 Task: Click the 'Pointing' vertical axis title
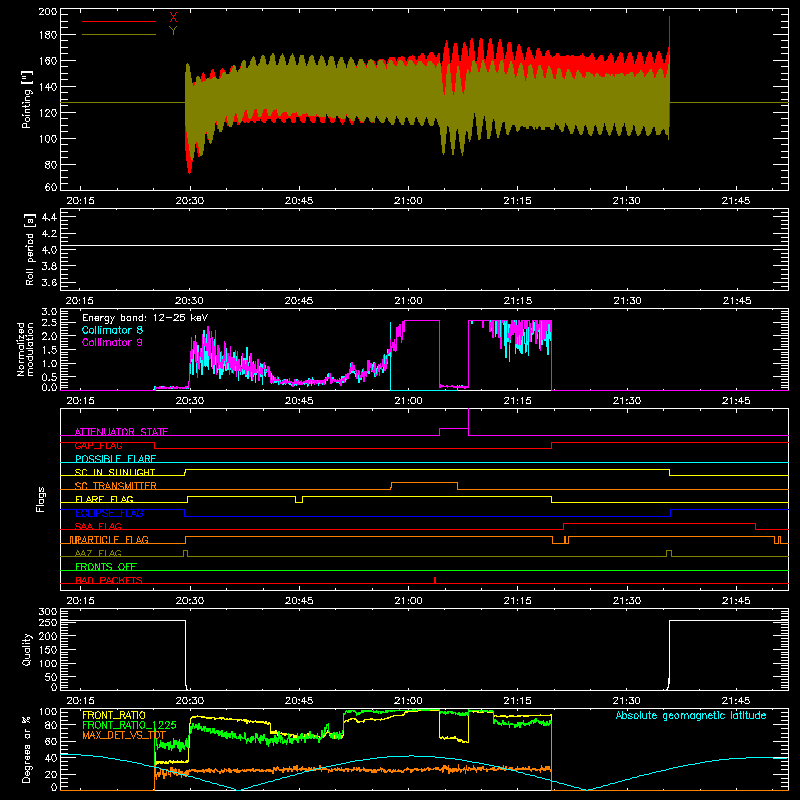pos(27,99)
